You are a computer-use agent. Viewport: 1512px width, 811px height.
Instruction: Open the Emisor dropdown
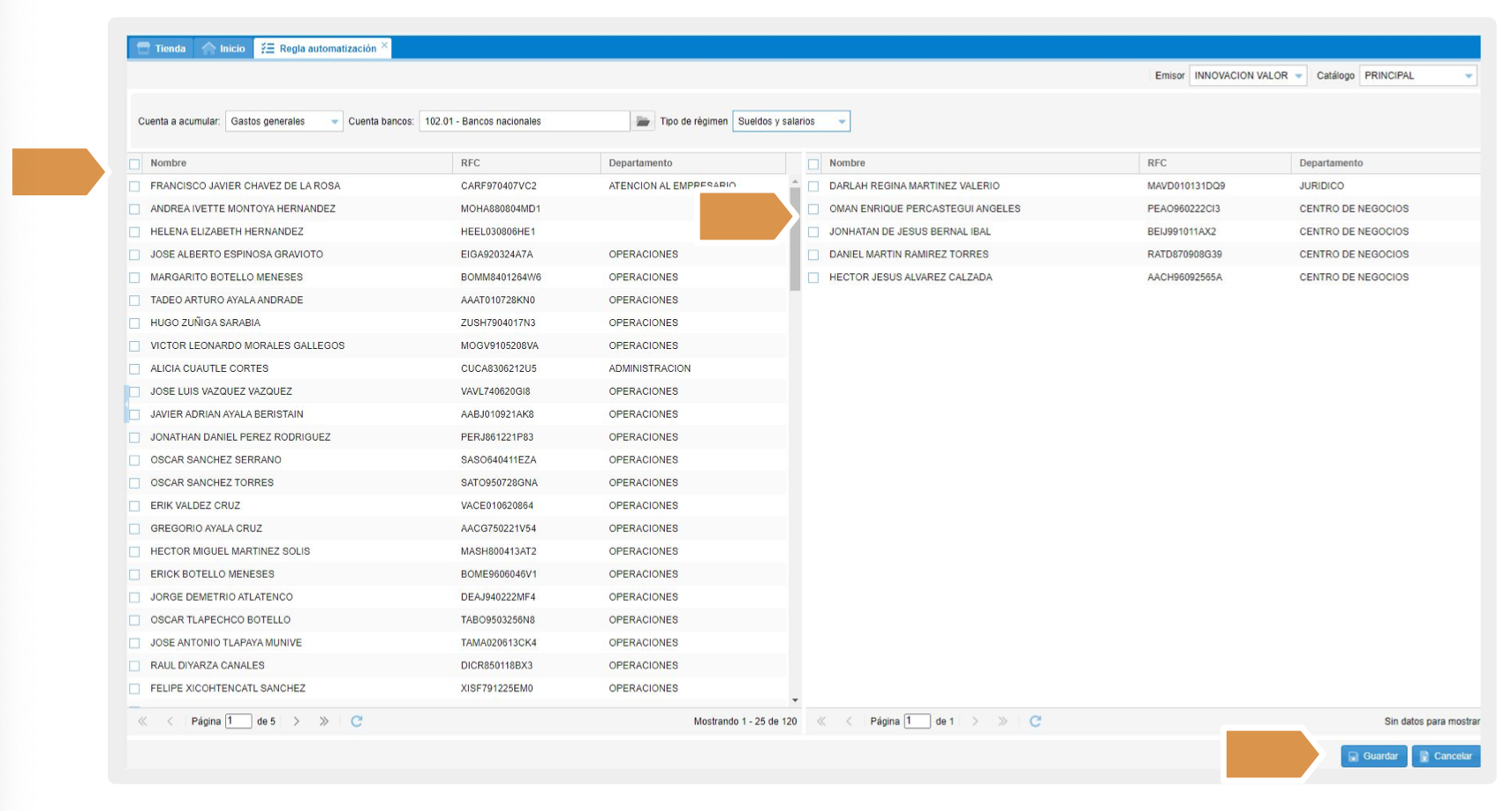tap(1297, 76)
